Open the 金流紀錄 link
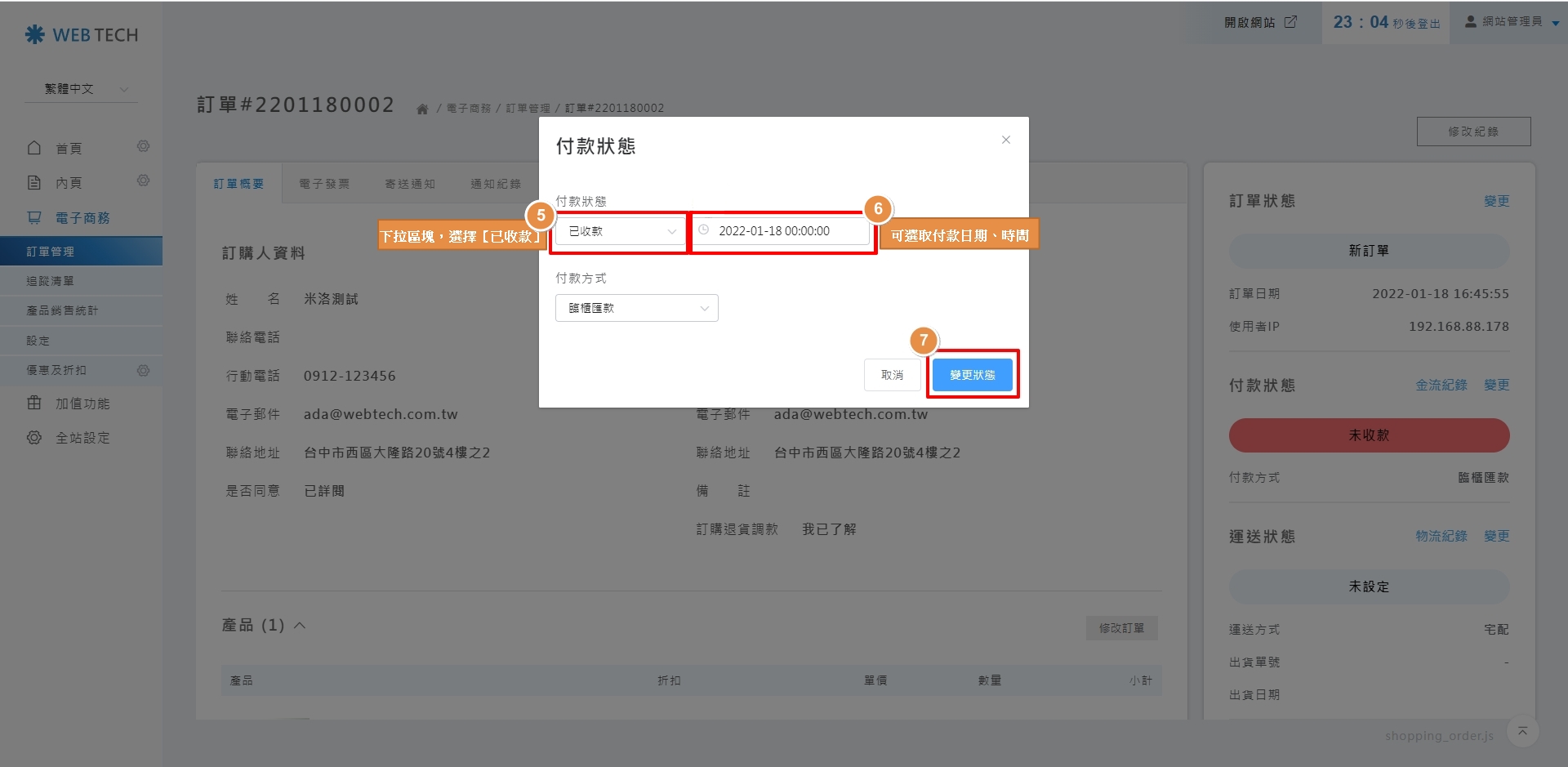The height and width of the screenshot is (767, 1568). [1441, 385]
